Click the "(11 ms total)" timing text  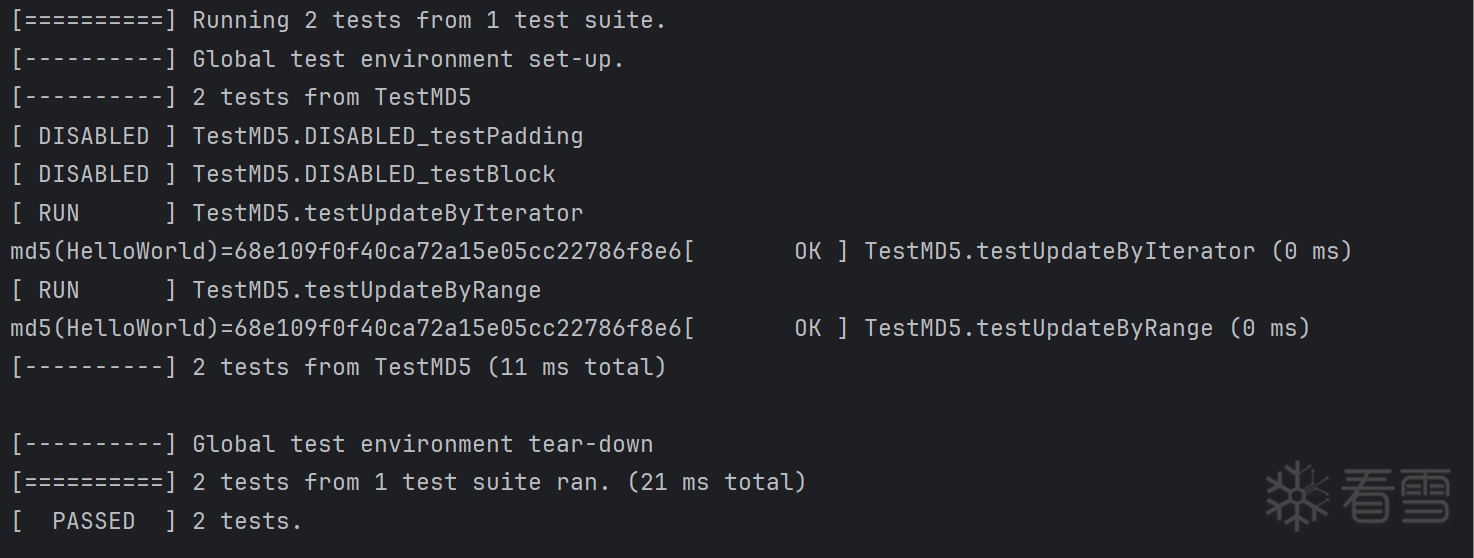(576, 367)
